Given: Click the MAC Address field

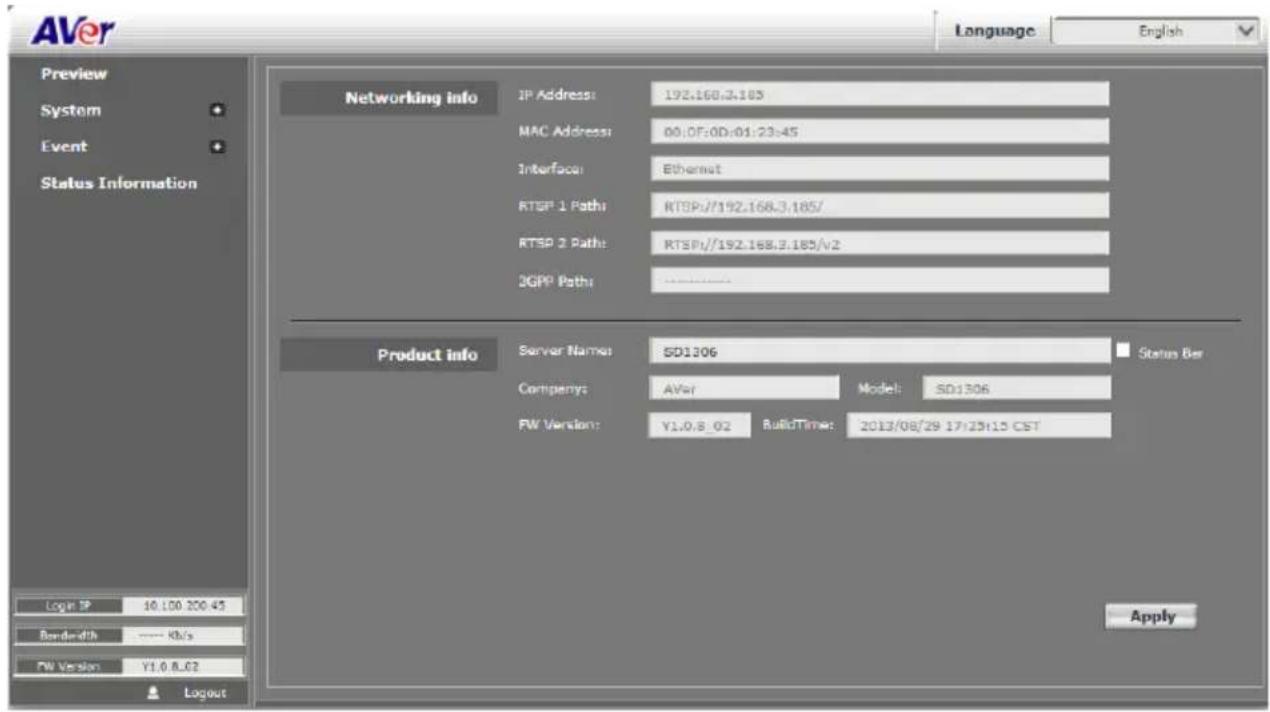Looking at the screenshot, I should click(x=880, y=132).
